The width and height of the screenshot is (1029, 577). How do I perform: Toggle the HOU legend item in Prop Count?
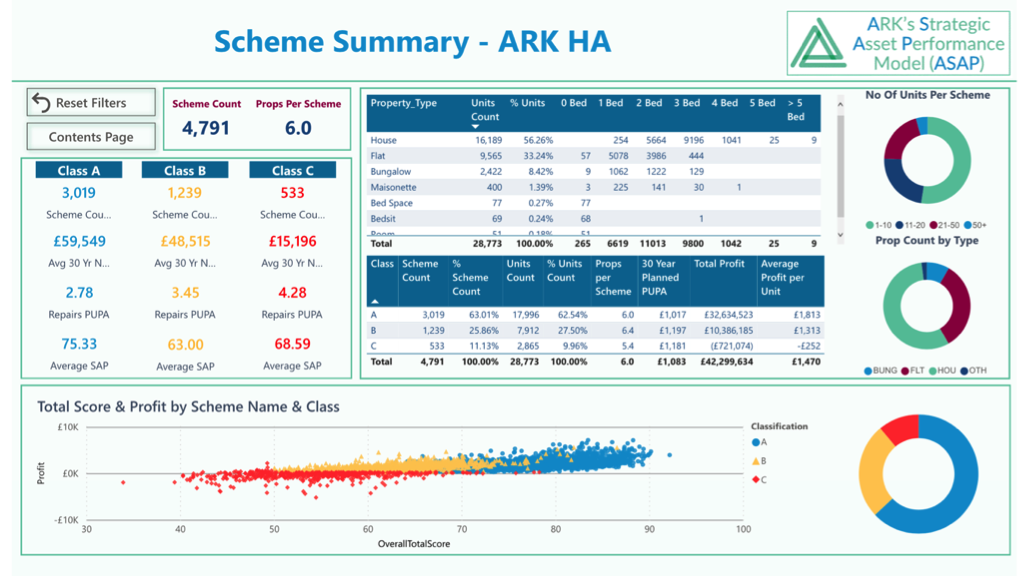(x=942, y=371)
